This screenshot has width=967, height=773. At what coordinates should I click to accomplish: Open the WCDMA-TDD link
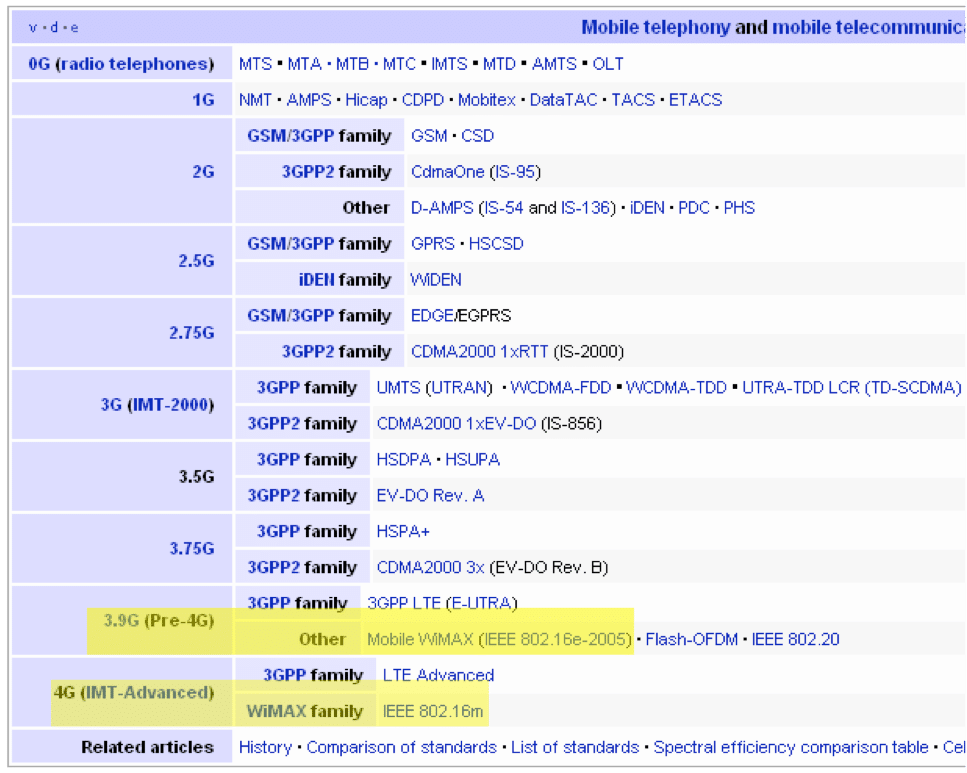tap(676, 387)
